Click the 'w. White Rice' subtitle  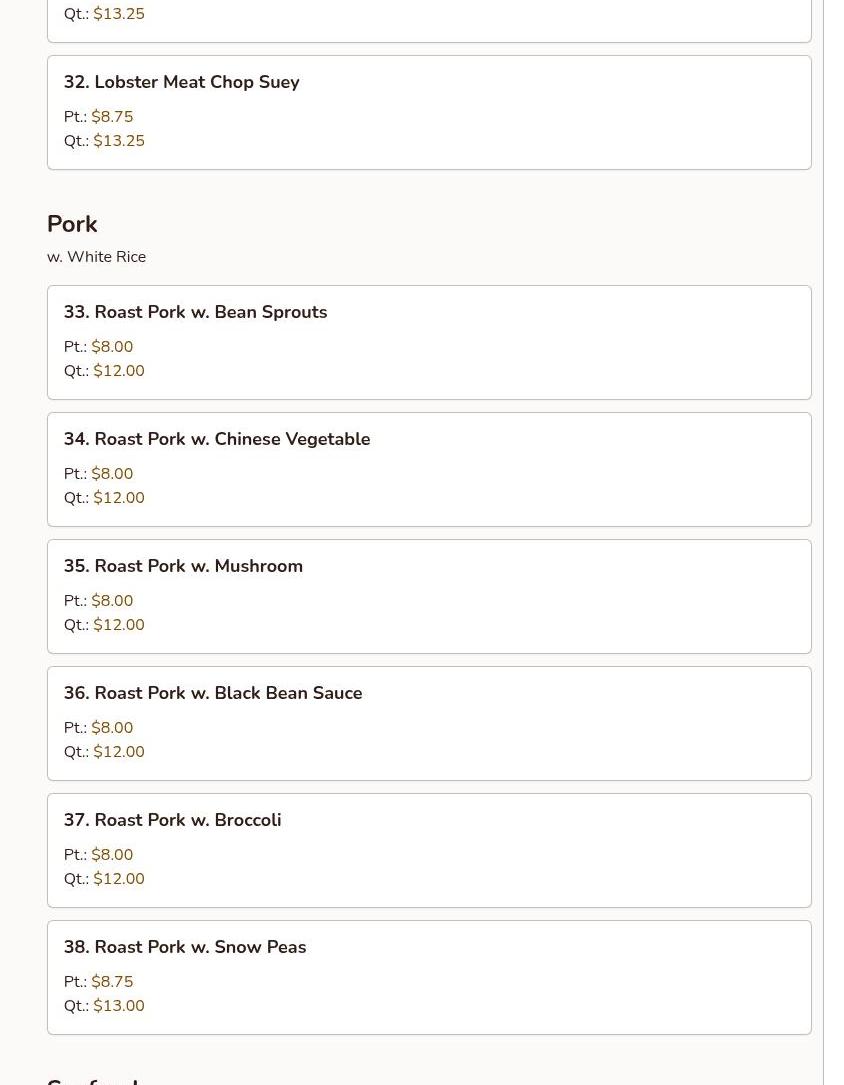click(x=96, y=257)
